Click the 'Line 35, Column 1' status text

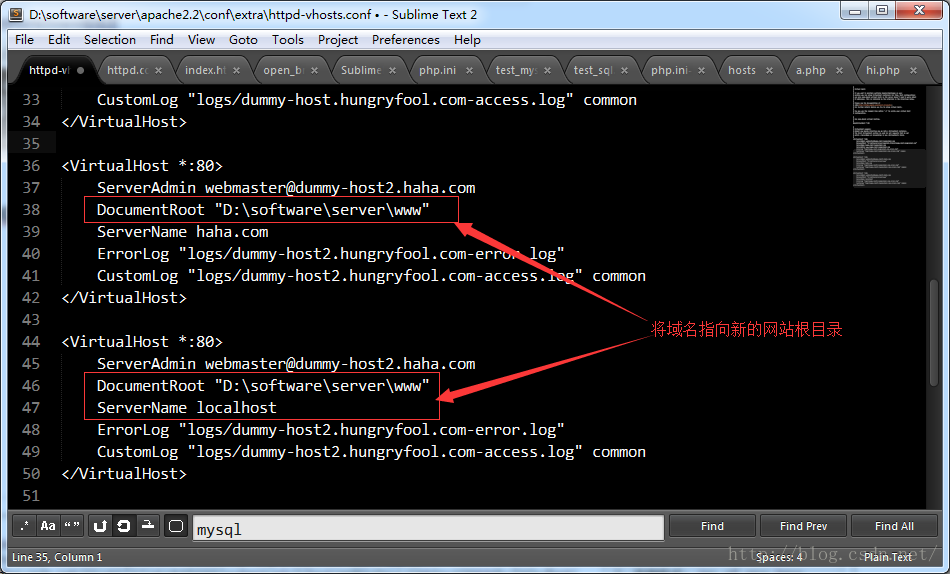[x=57, y=557]
